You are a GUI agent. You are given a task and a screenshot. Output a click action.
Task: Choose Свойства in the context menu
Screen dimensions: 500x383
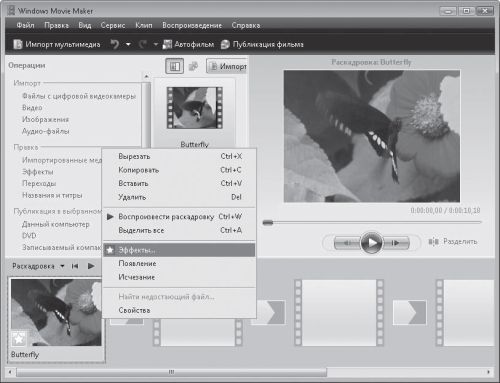pyautogui.click(x=179, y=310)
